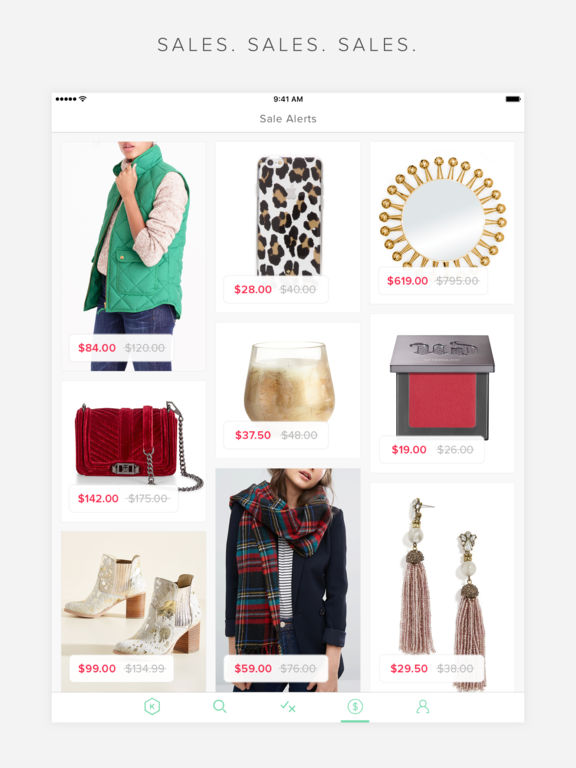The image size is (576, 768).
Task: Tap the $619.00 mirror price tag
Action: 408,281
